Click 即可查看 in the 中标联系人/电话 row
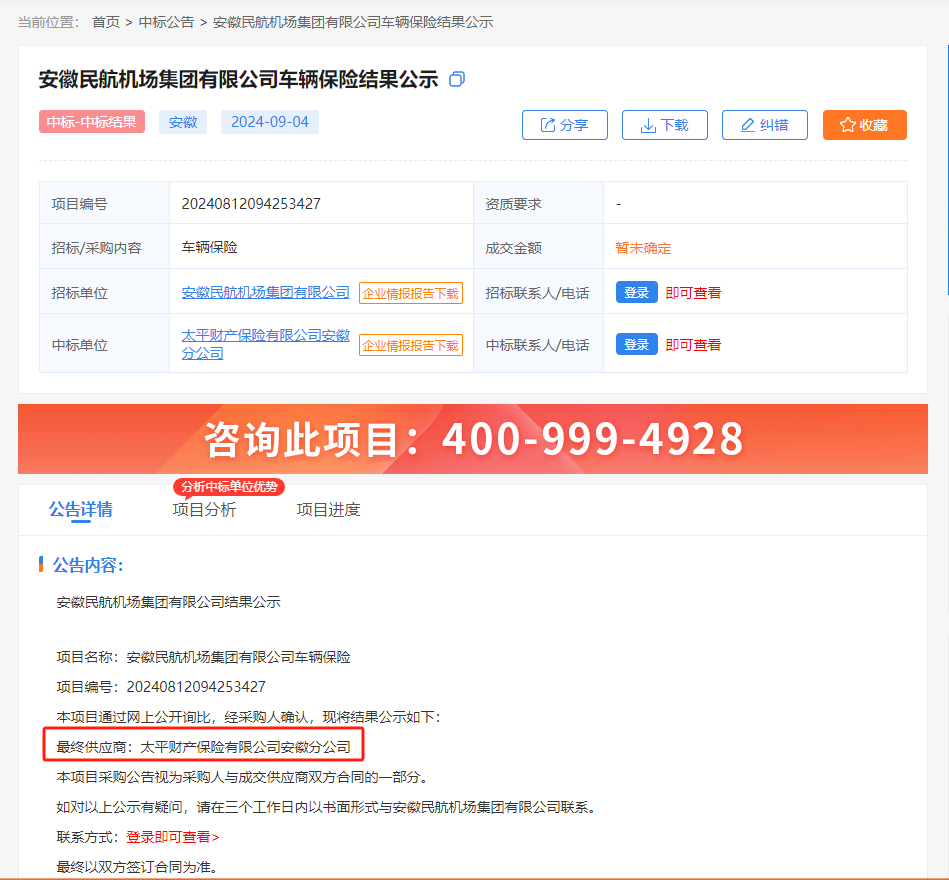Viewport: 949px width, 880px height. point(694,345)
